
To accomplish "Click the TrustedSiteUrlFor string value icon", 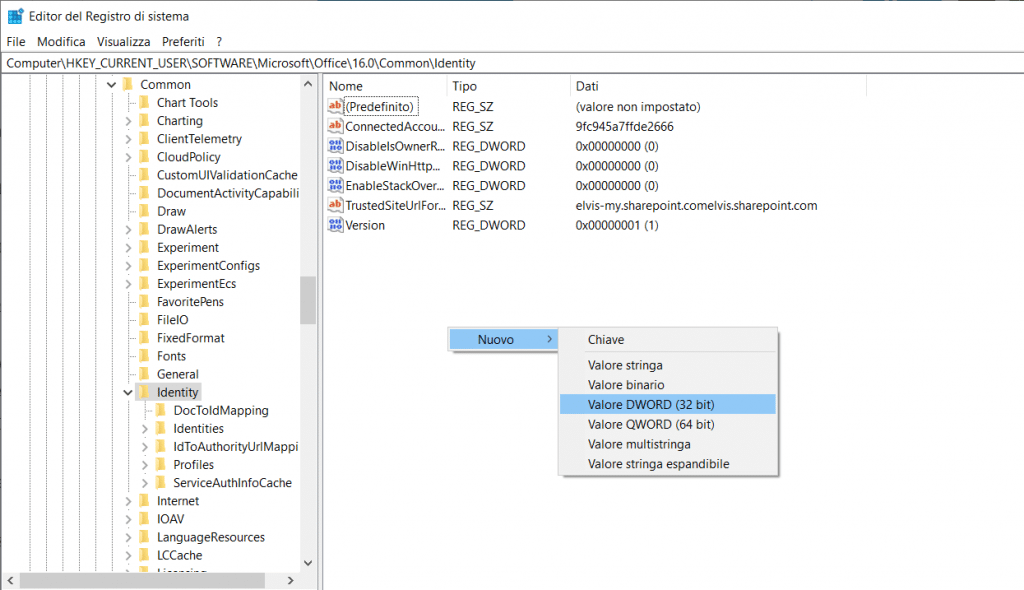I will (336, 205).
